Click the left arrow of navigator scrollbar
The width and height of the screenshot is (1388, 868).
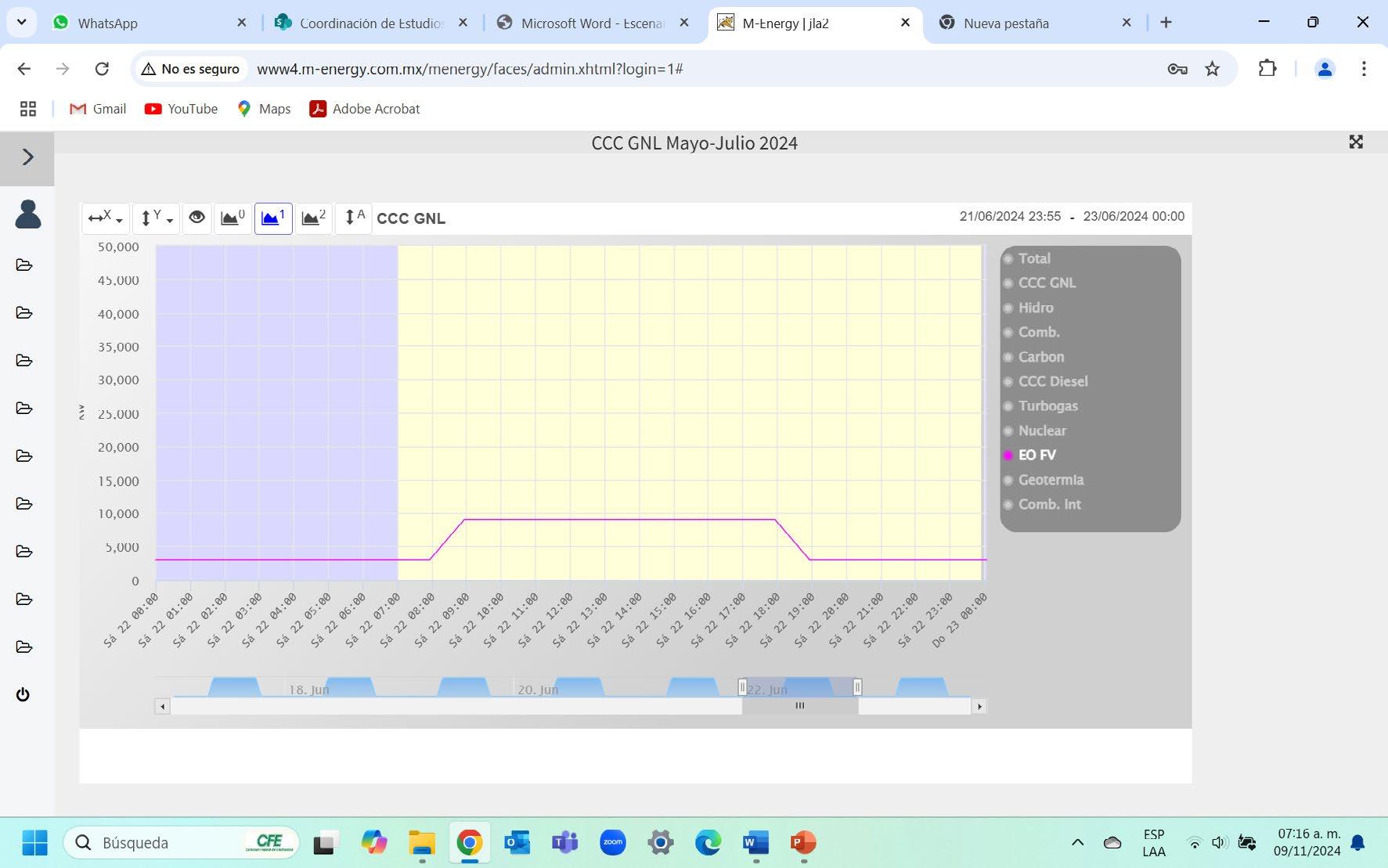tap(163, 706)
